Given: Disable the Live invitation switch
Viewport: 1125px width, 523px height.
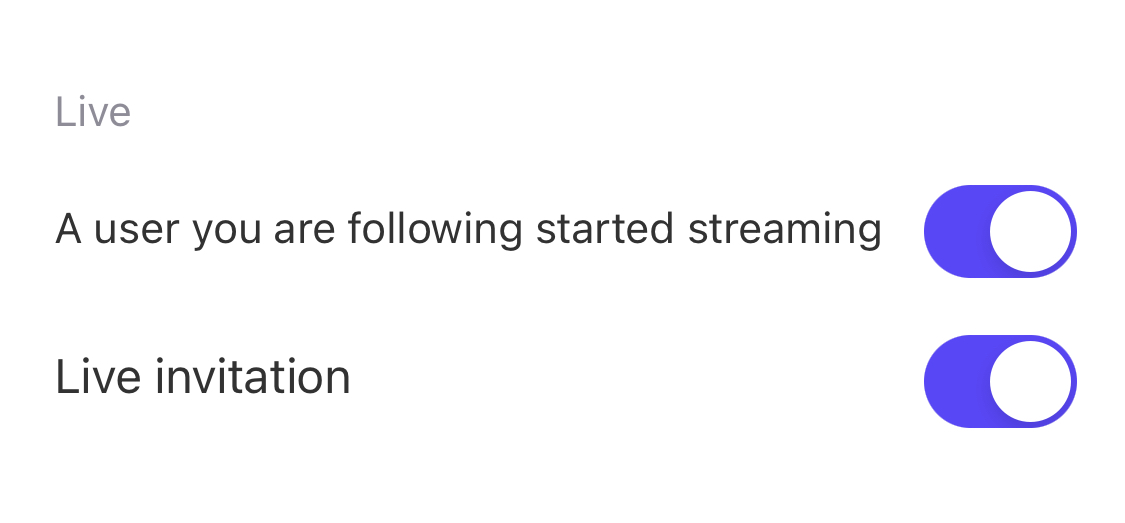Looking at the screenshot, I should (x=1000, y=381).
